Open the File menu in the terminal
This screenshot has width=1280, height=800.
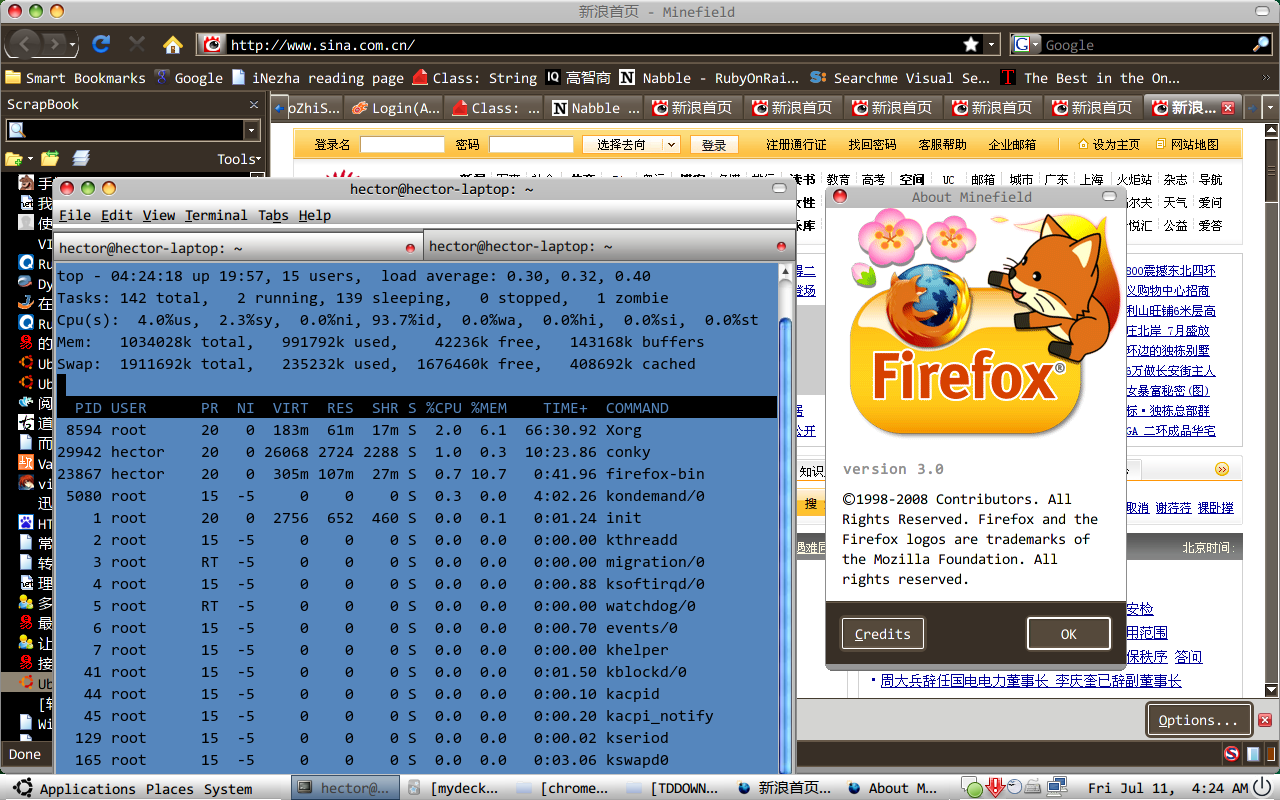click(x=75, y=215)
